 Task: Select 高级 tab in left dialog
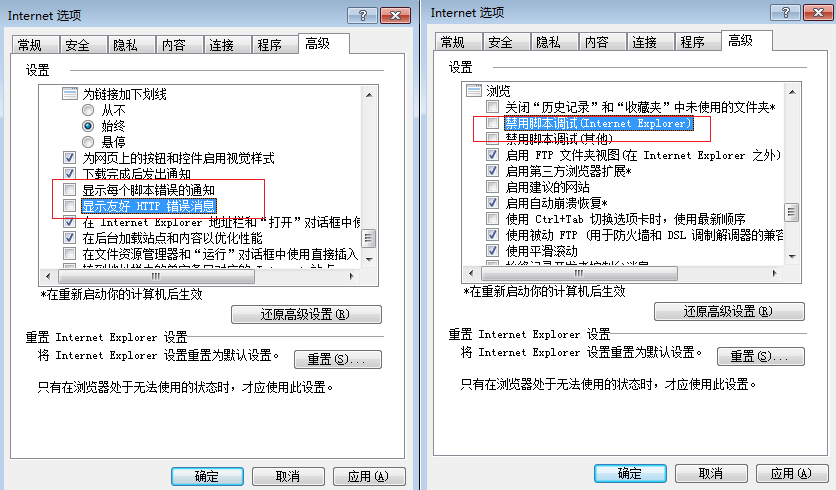[x=324, y=43]
